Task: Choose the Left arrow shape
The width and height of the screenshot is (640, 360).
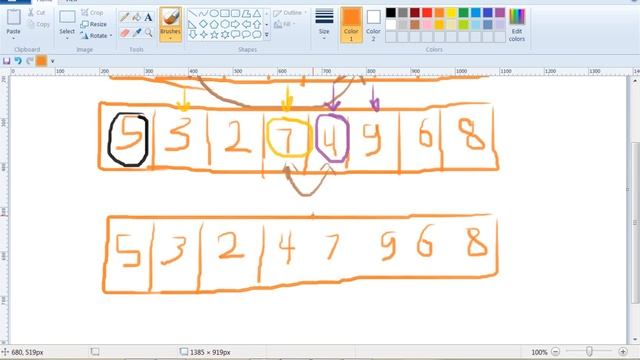Action: [x=246, y=24]
